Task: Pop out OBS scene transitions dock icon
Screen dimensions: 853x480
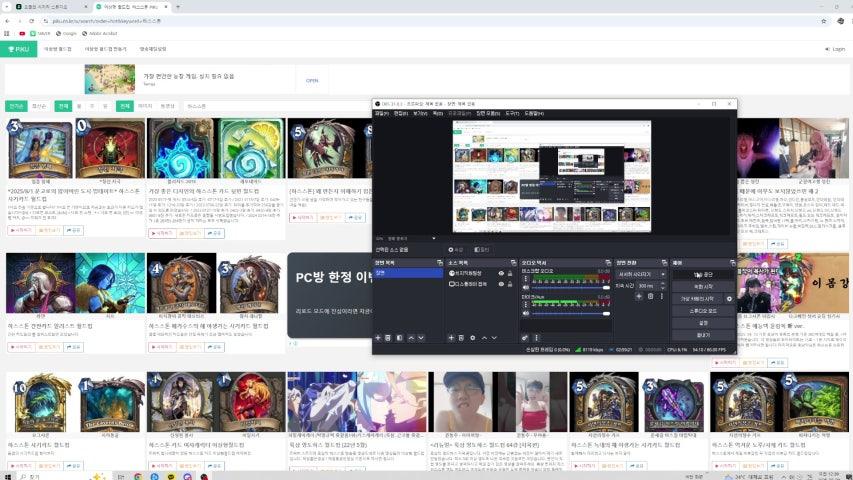Action: click(x=664, y=263)
